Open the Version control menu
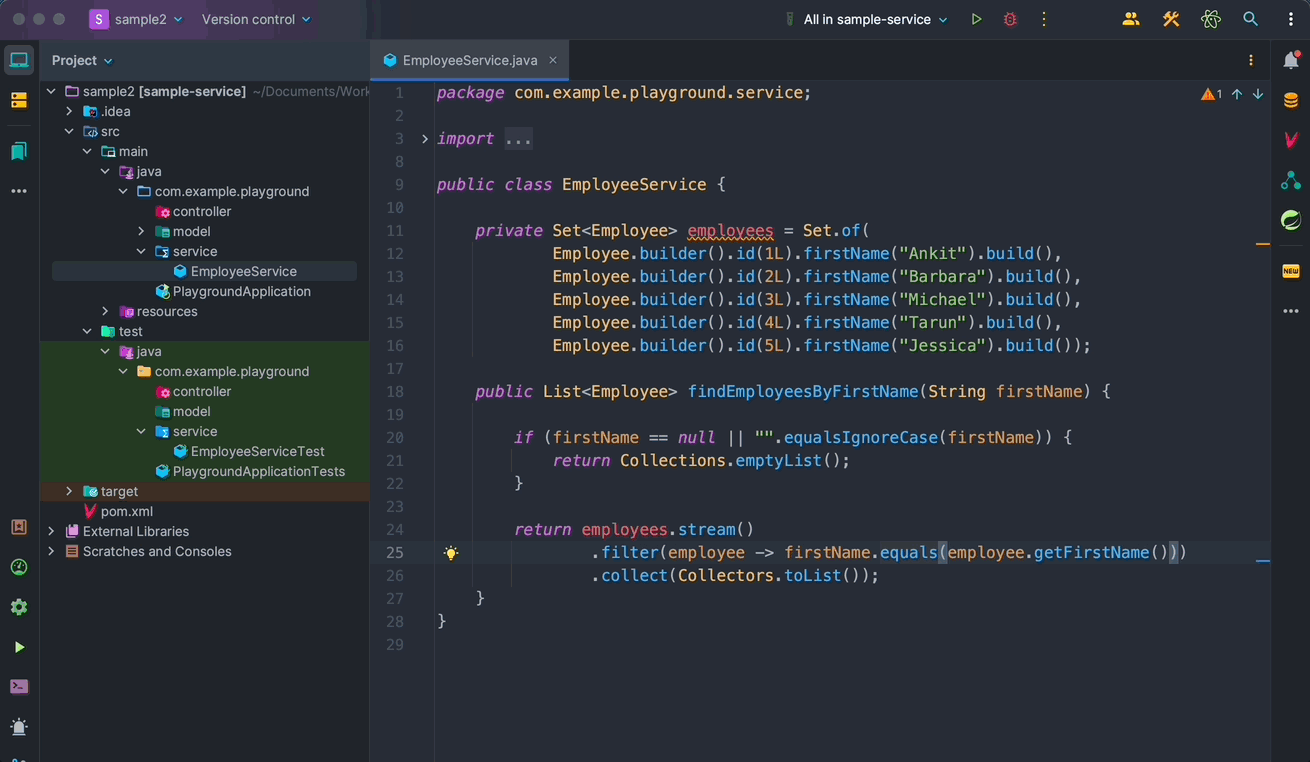This screenshot has height=762, width=1310. 256,19
